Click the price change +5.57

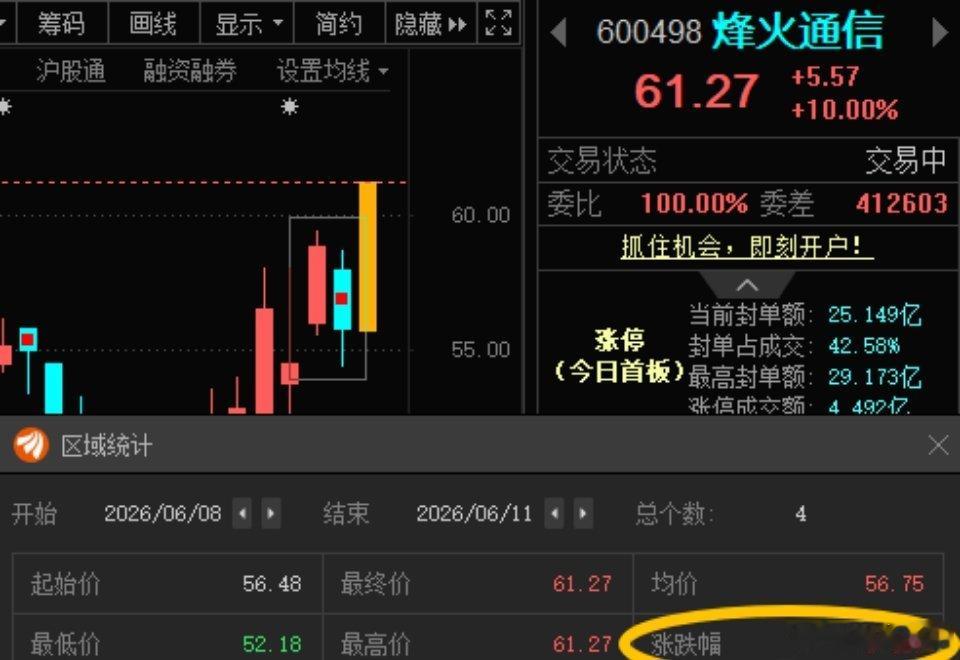click(x=825, y=77)
